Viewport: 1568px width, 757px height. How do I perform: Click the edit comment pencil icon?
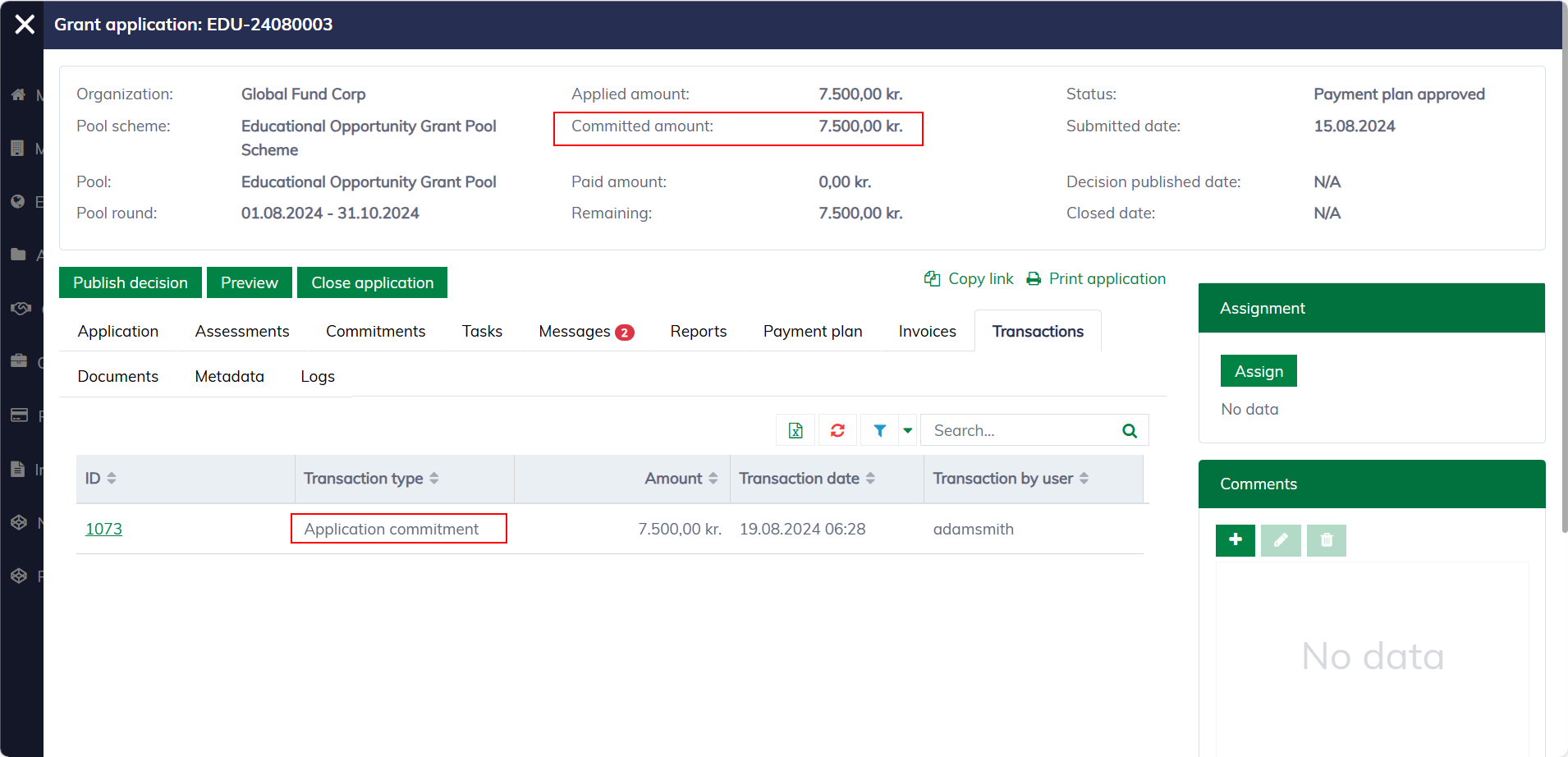click(1281, 540)
